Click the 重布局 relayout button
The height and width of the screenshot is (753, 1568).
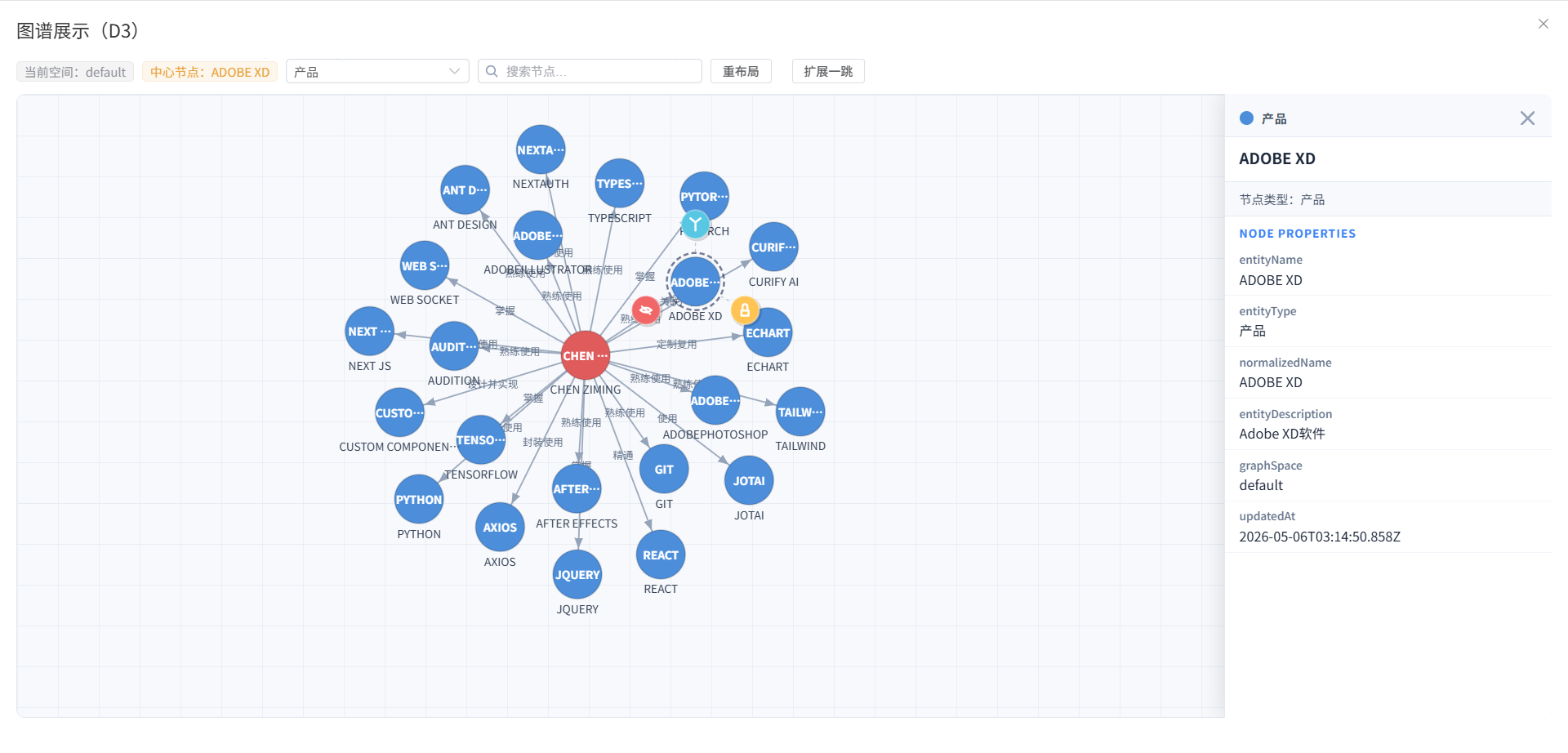[x=741, y=71]
